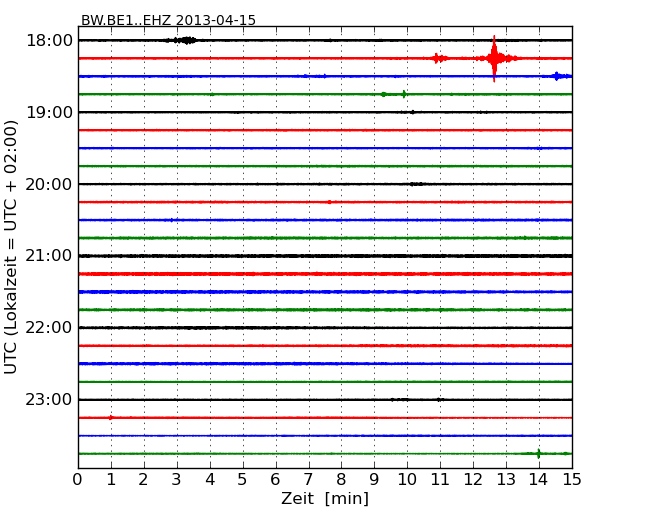Screen dimensions: 650x520
Task: Click the black event burst on 18:00 trace
Action: 184,40
